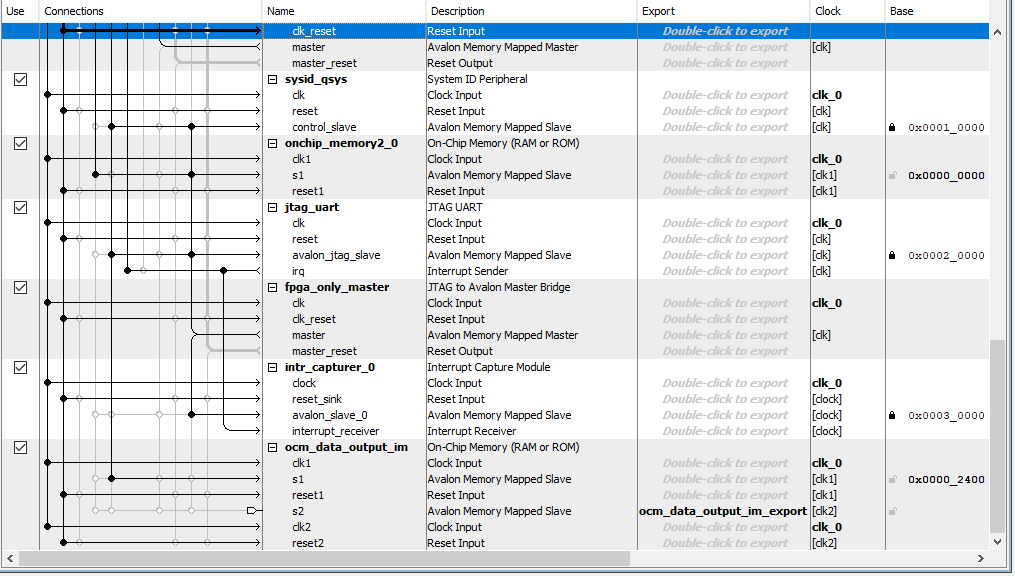
Task: Select the reset2 interface row
Action: (x=307, y=543)
